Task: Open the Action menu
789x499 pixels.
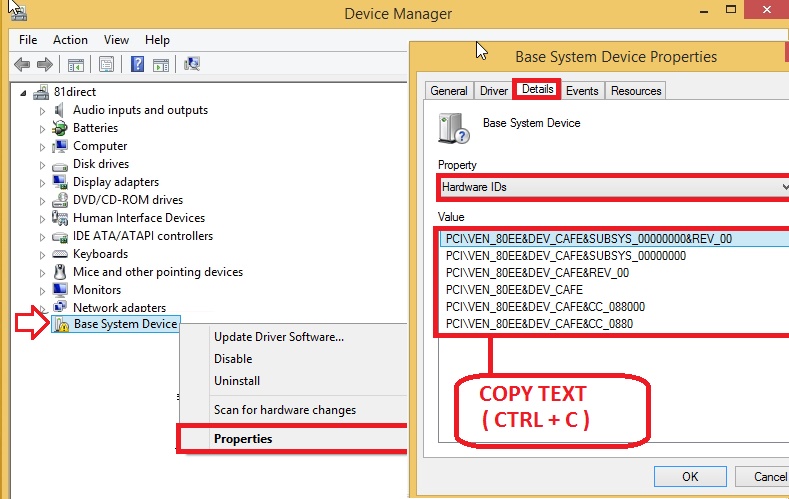Action: 70,40
